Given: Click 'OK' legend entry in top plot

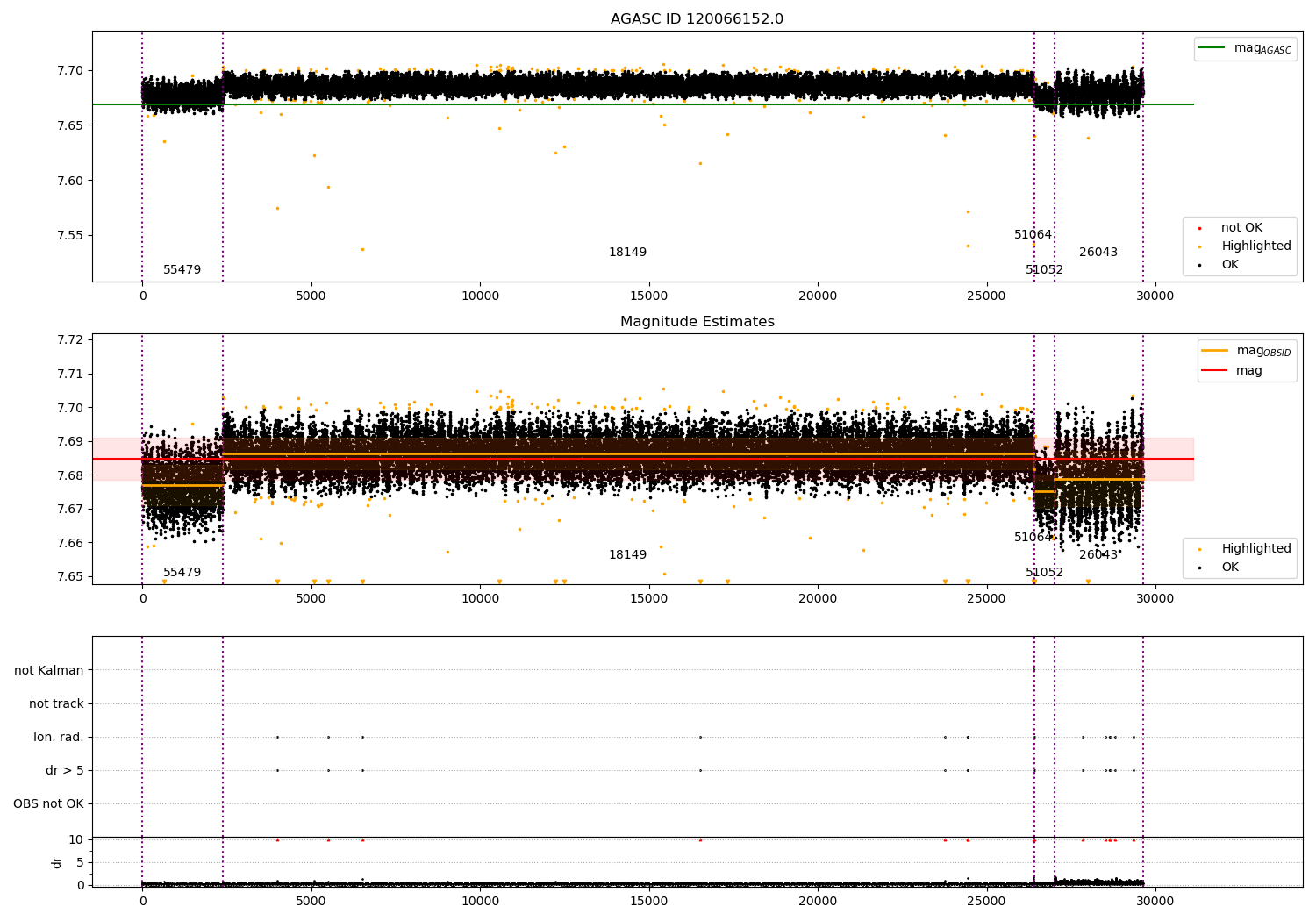Looking at the screenshot, I should (x=1230, y=265).
